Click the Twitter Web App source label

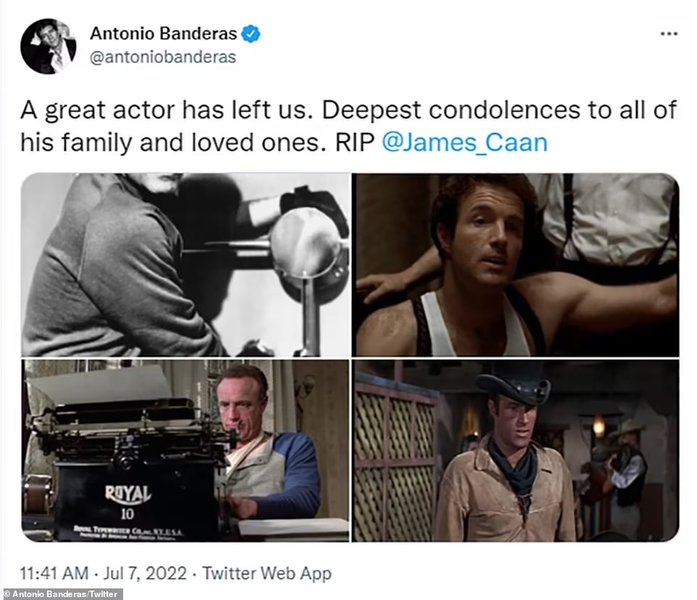(267, 573)
